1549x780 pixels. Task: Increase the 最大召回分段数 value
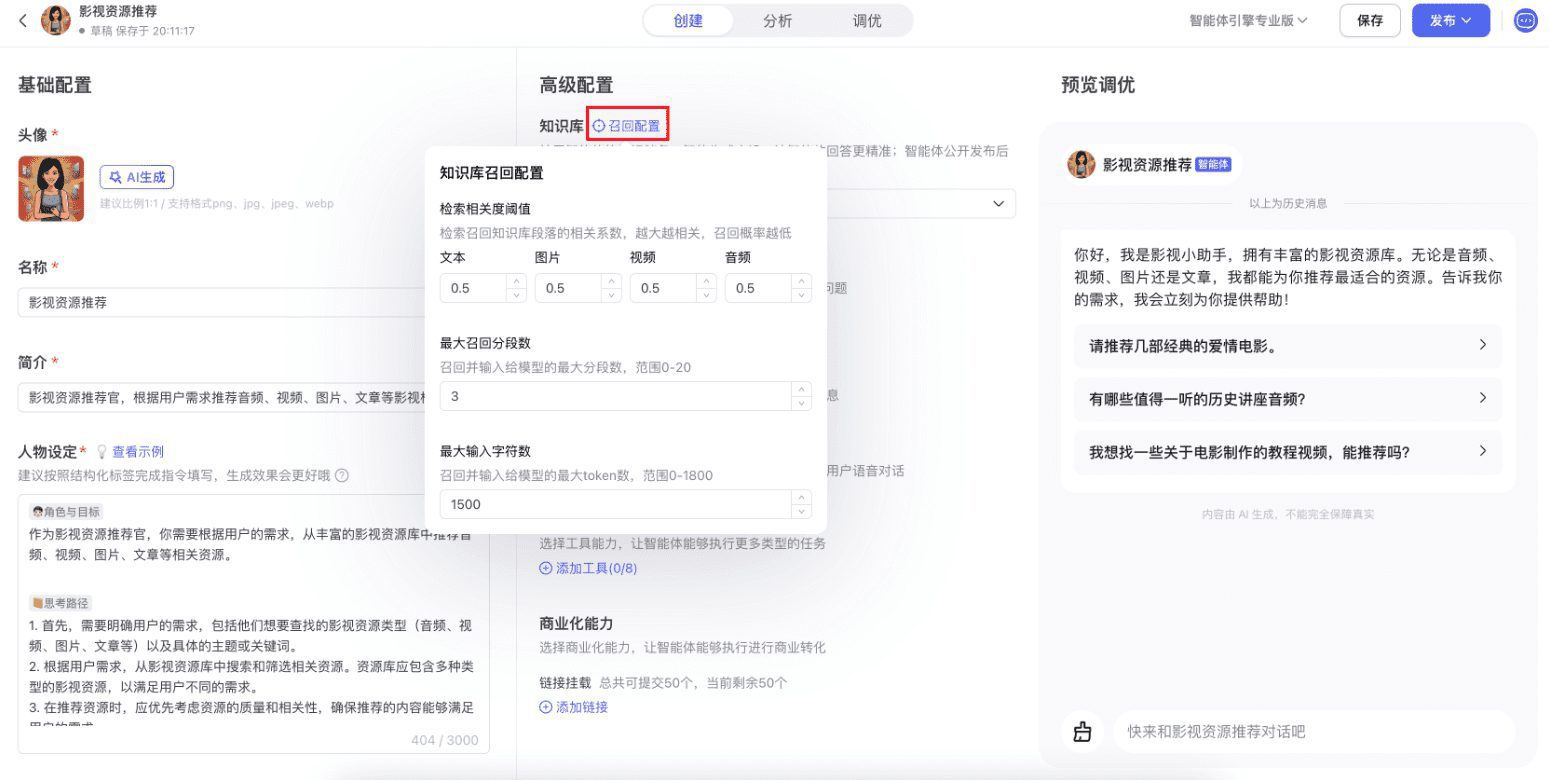[801, 390]
